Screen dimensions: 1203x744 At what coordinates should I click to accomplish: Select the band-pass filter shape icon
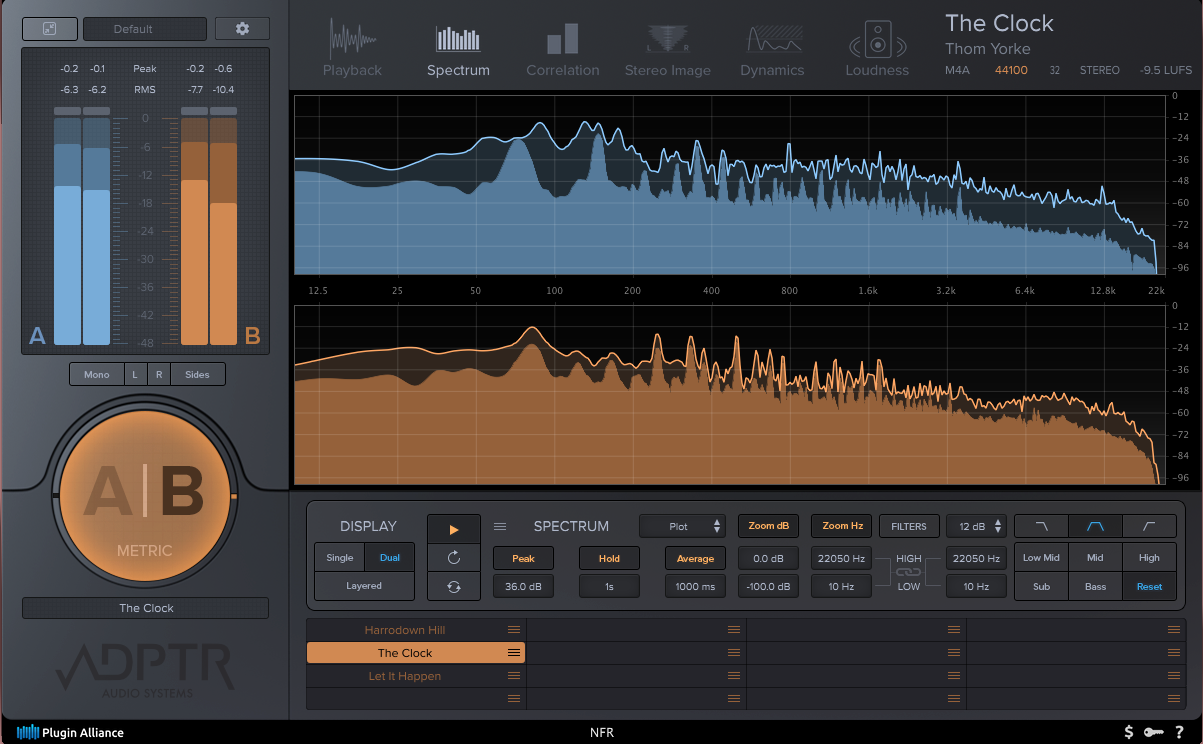[1095, 526]
